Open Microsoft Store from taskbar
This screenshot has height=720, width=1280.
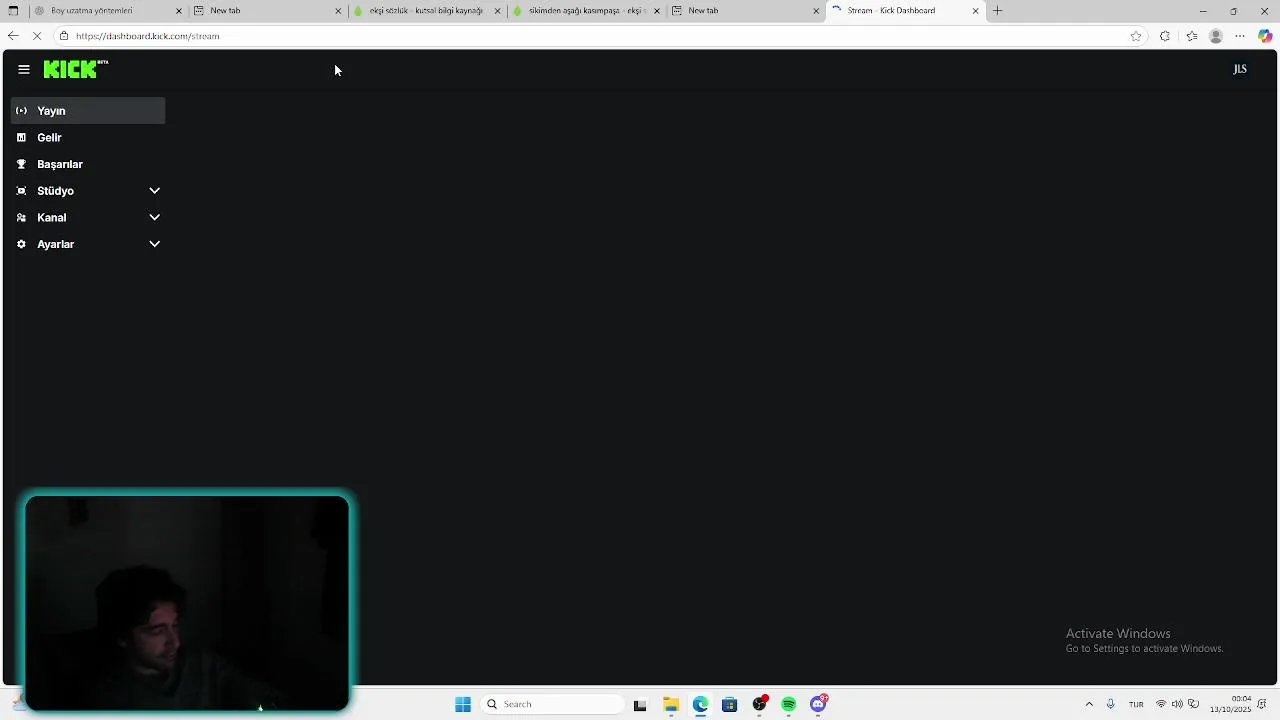pyautogui.click(x=730, y=704)
